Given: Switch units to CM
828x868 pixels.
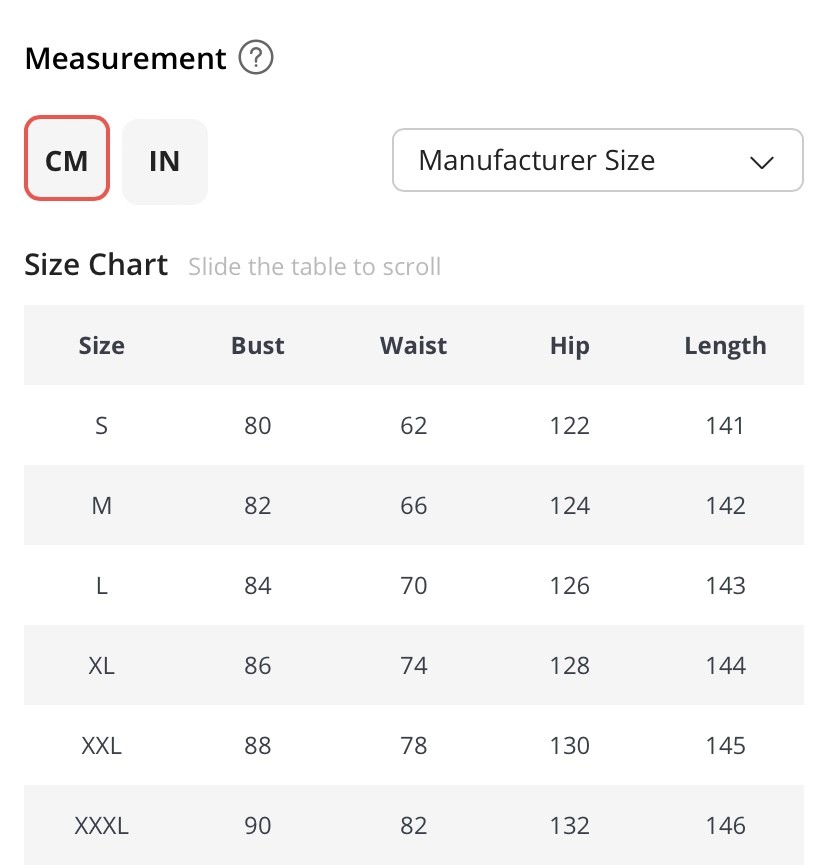Looking at the screenshot, I should [67, 159].
